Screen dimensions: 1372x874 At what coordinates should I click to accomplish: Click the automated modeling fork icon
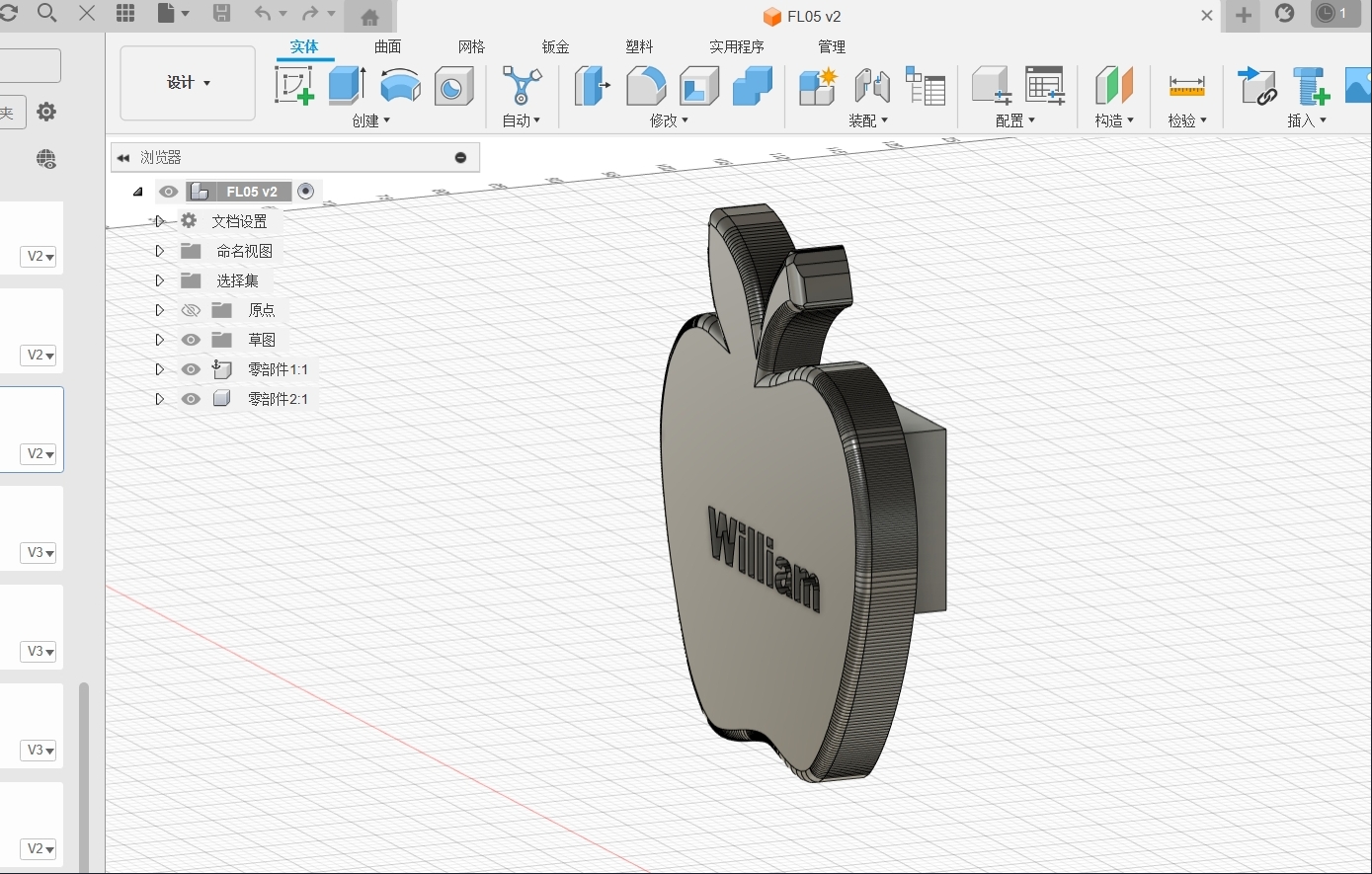point(522,86)
